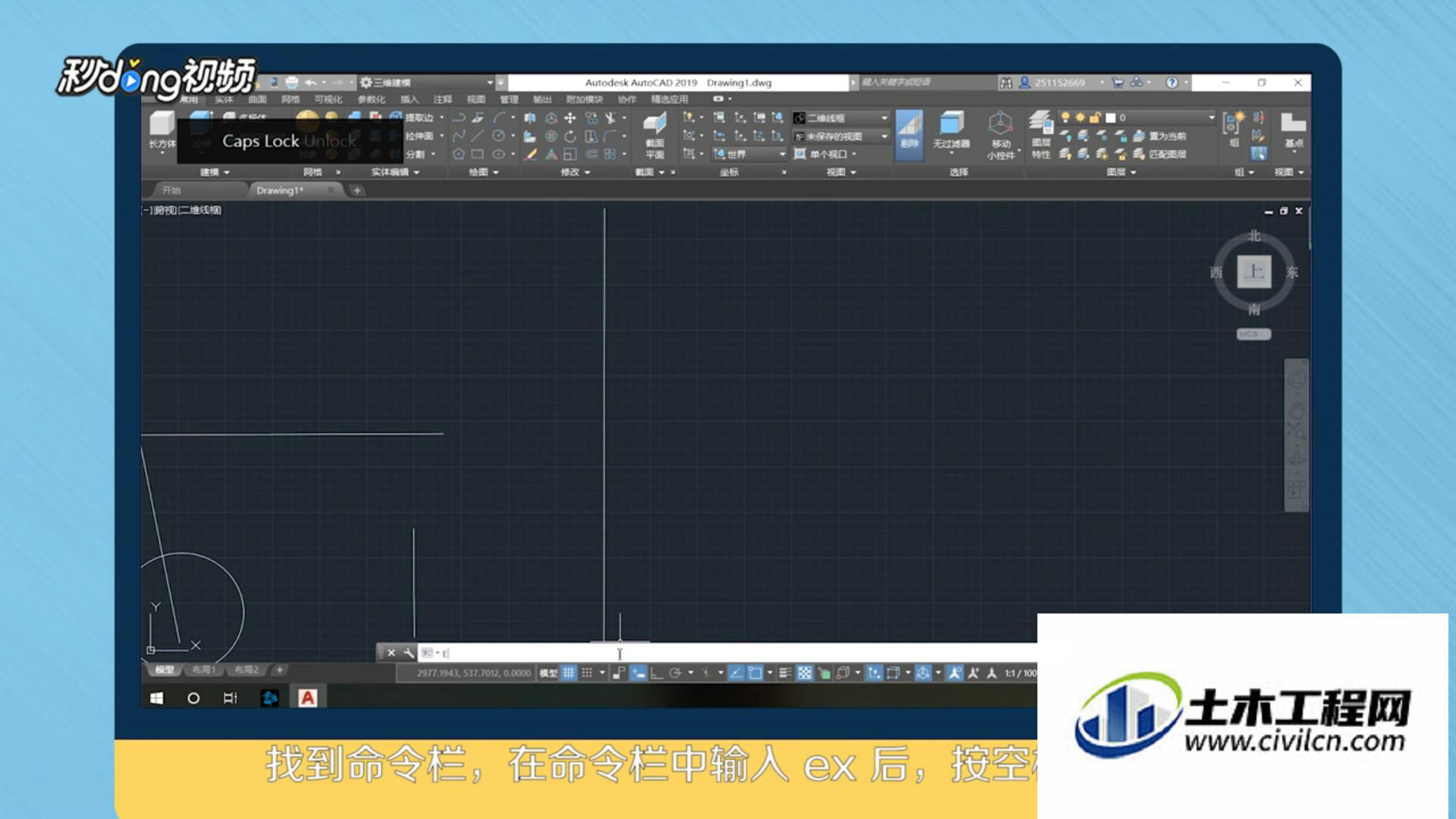Screen dimensions: 1456x819
Task: Open the Annotate (注释) ribbon tab
Action: (443, 99)
